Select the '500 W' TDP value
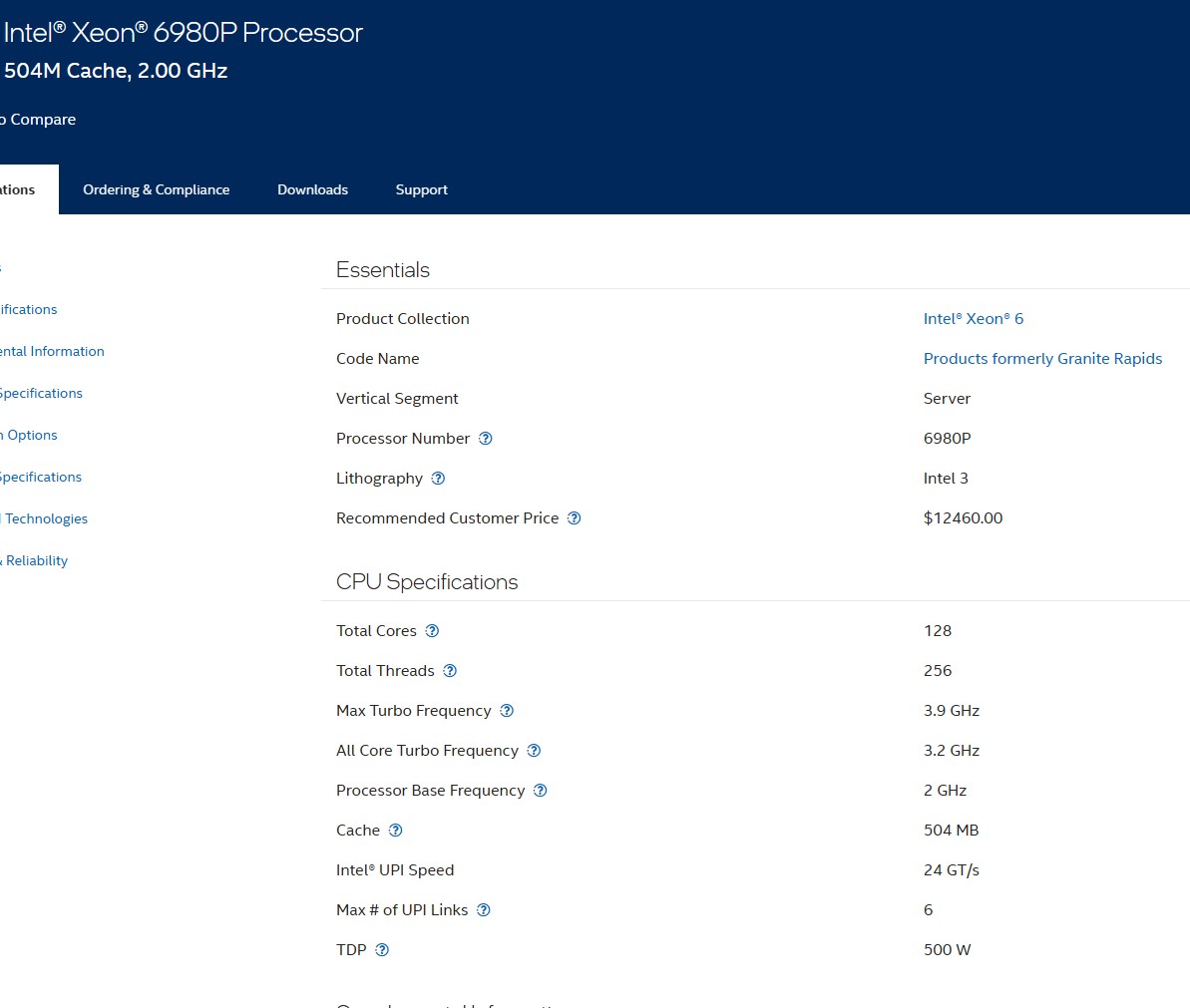Image resolution: width=1190 pixels, height=1008 pixels. pos(948,950)
